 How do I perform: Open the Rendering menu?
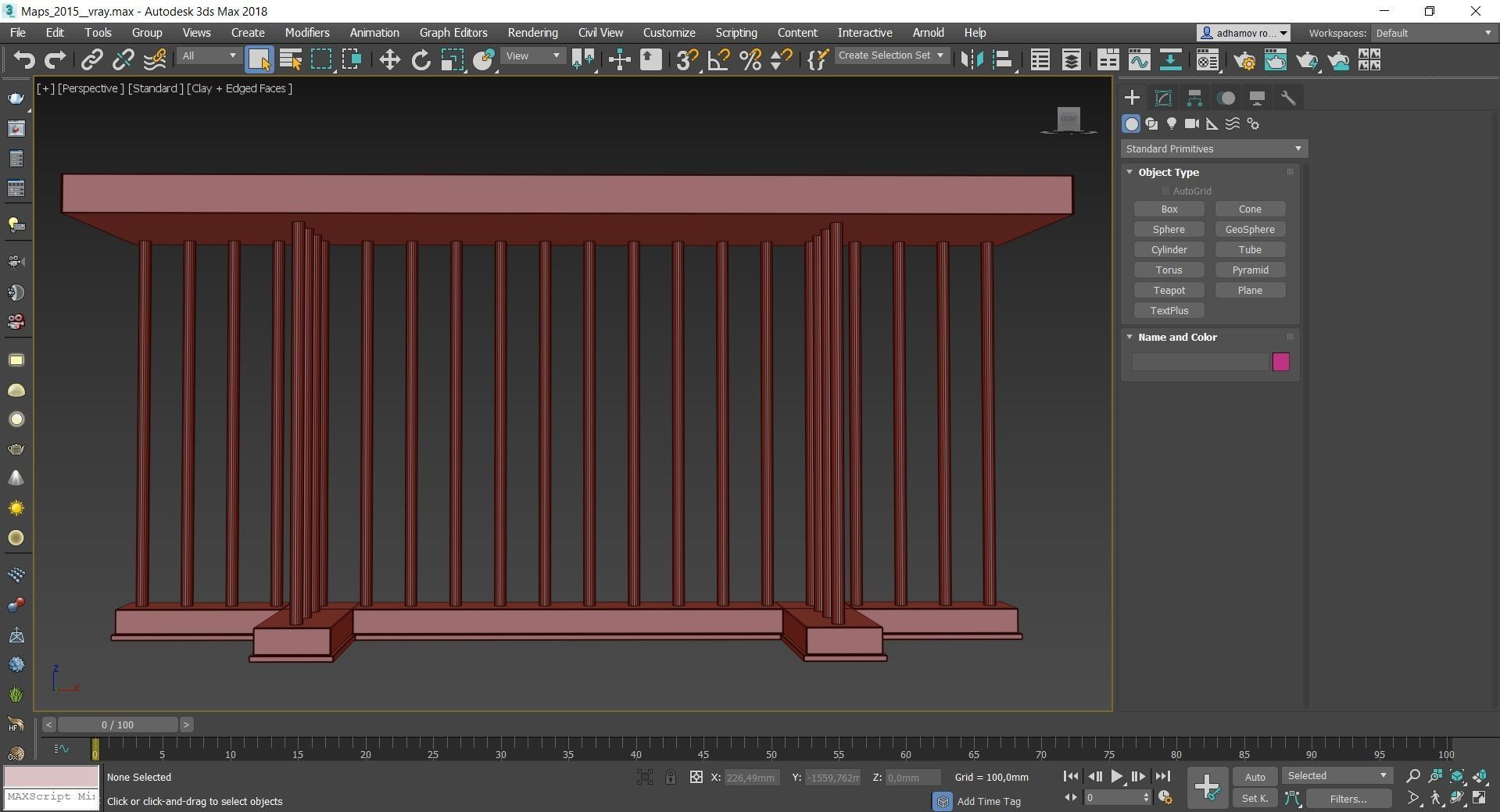pyautogui.click(x=532, y=33)
